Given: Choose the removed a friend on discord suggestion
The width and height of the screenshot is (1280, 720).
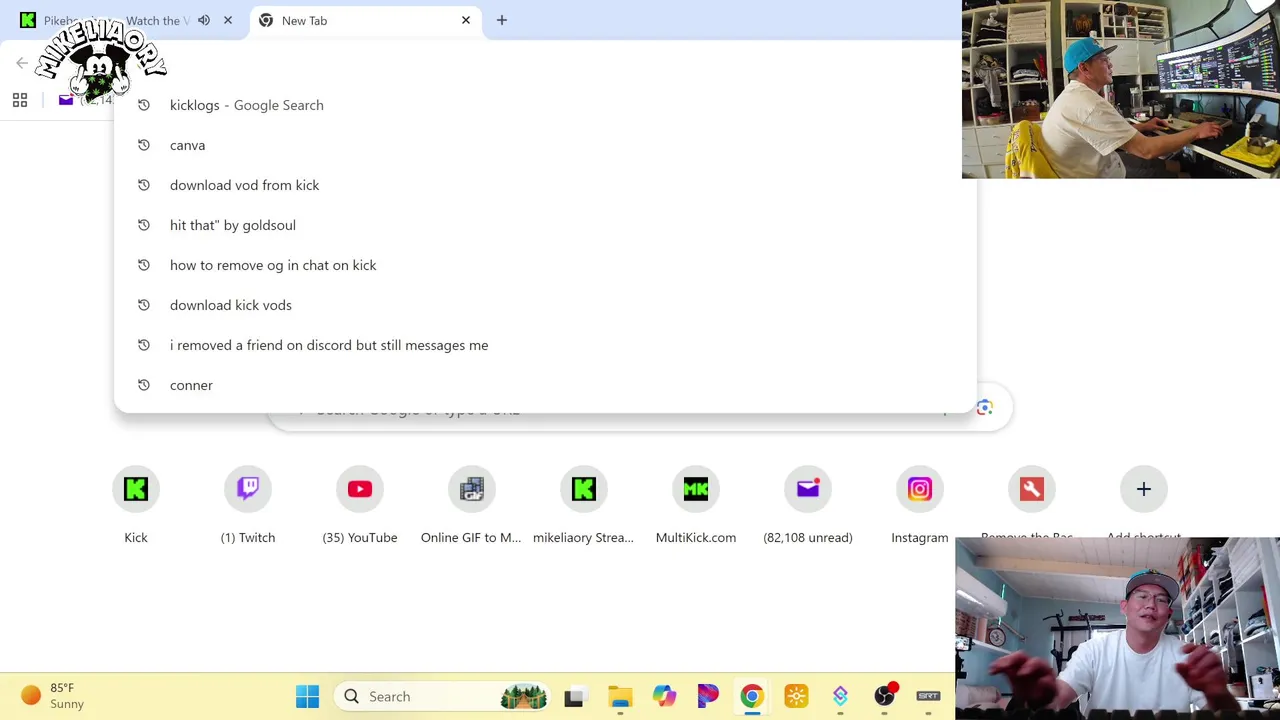Looking at the screenshot, I should tap(545, 345).
